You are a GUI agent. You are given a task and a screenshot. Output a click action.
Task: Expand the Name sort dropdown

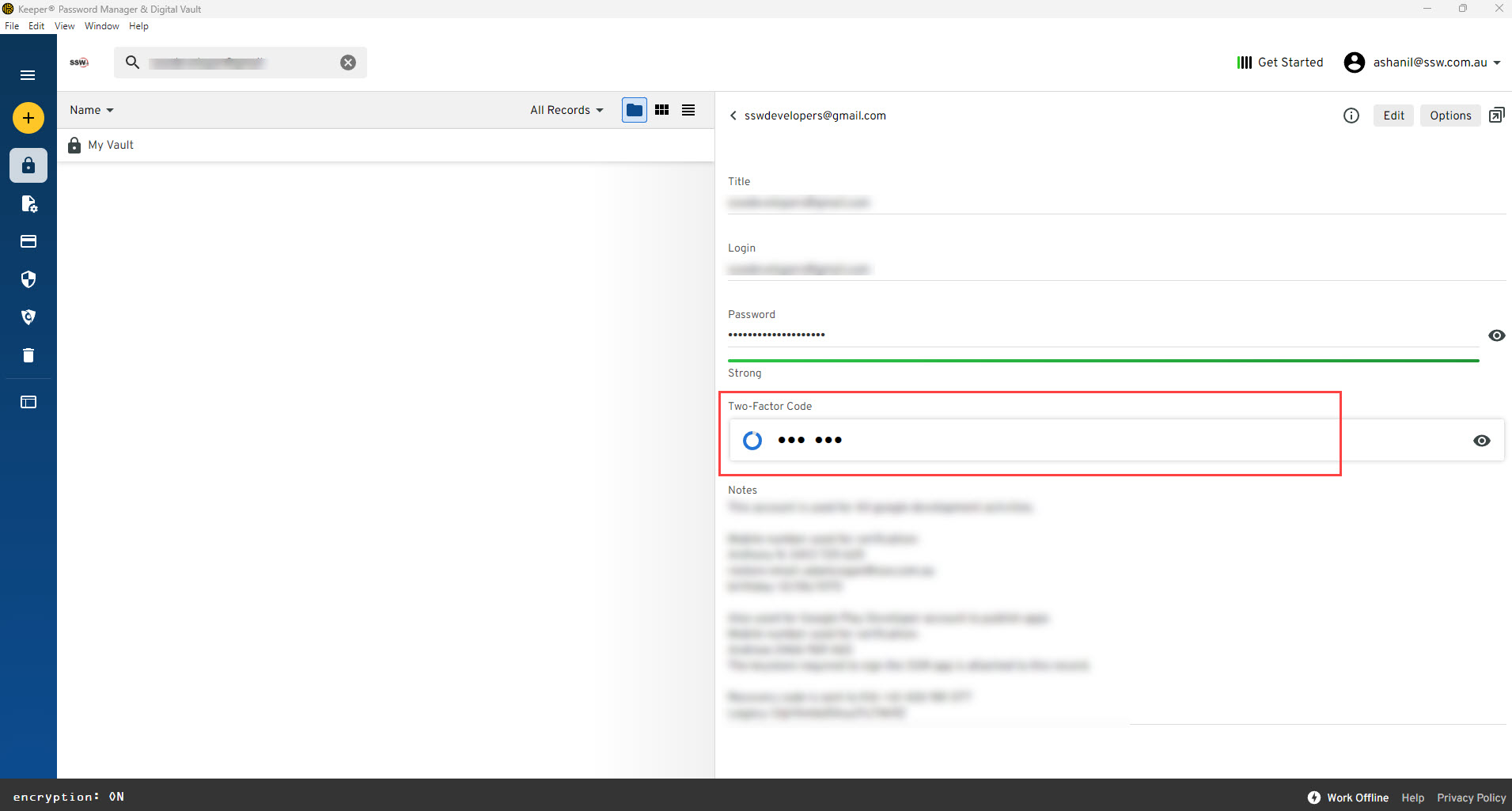[91, 110]
